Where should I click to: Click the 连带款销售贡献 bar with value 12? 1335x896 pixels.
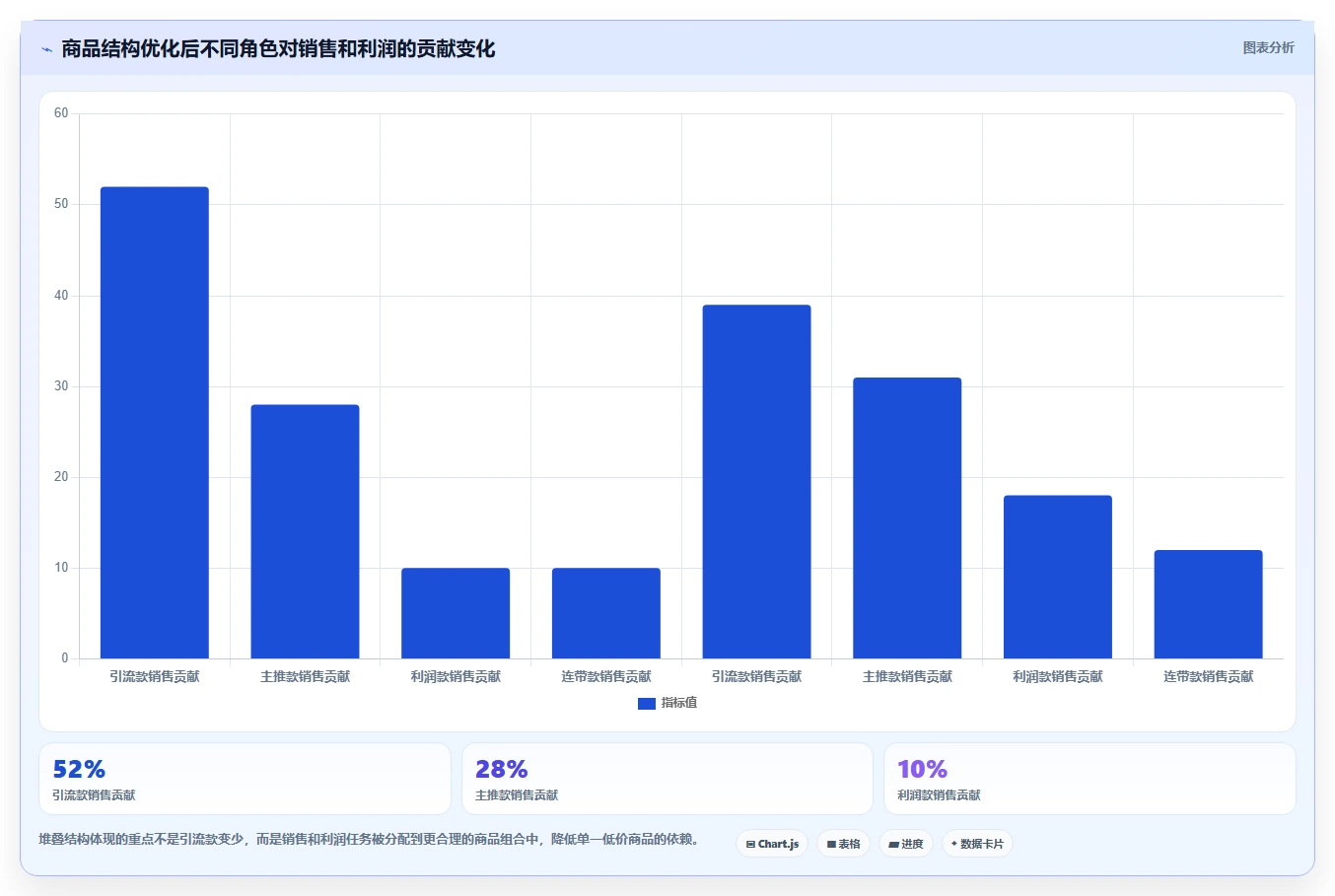1208,604
